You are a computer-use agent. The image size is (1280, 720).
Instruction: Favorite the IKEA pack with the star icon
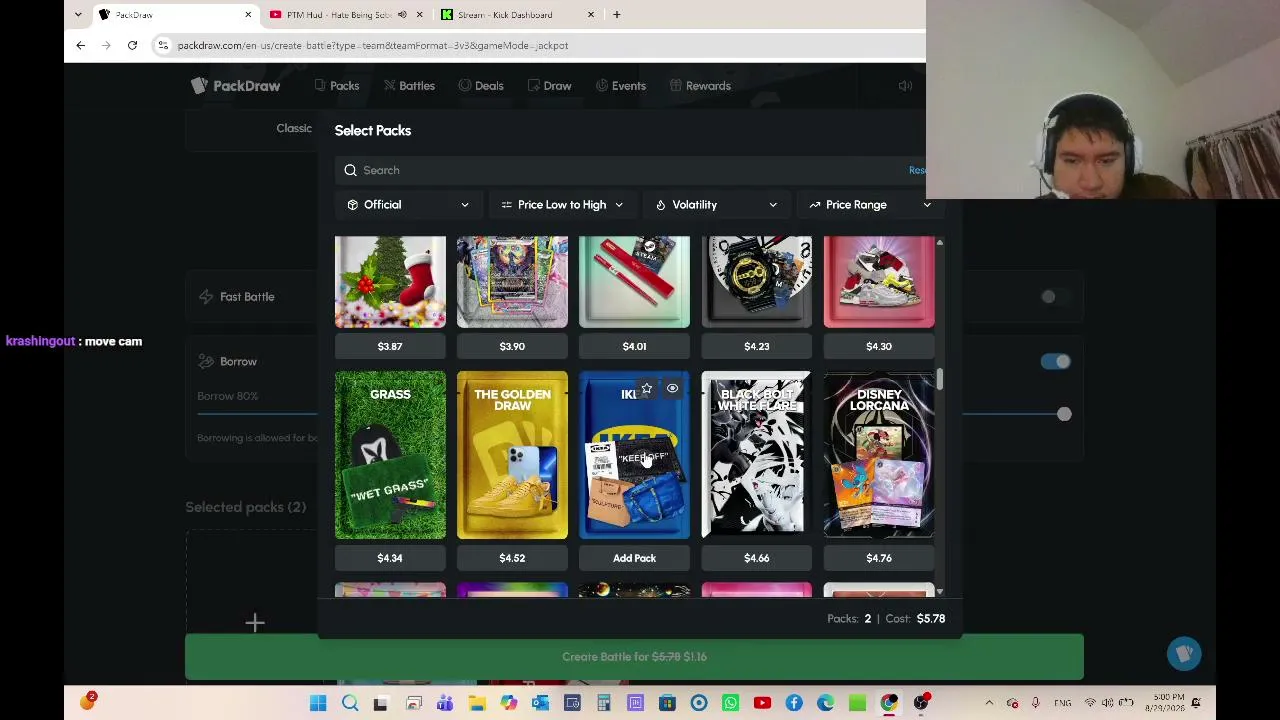(647, 388)
